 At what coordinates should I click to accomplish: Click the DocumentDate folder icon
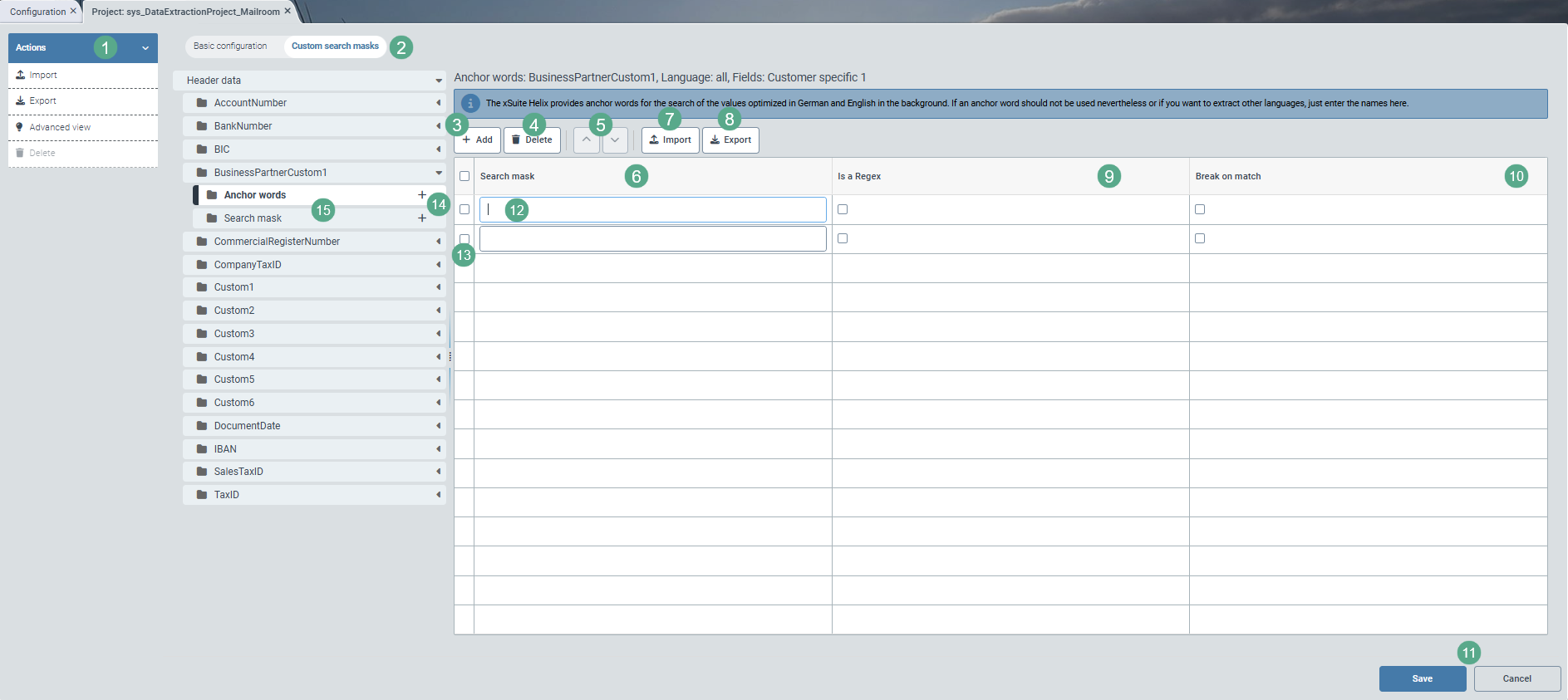point(202,426)
